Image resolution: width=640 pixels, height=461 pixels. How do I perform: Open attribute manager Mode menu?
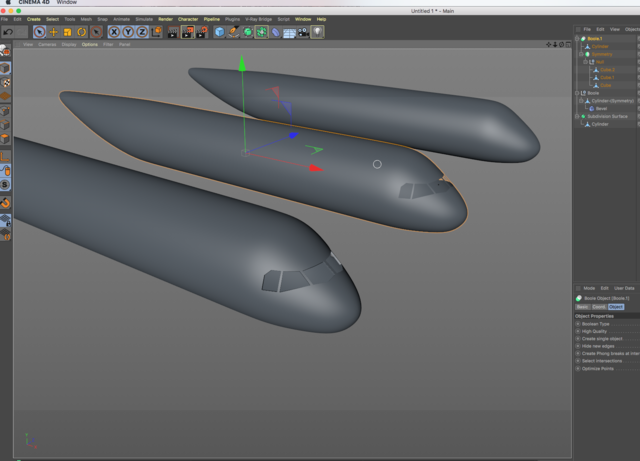(x=589, y=288)
